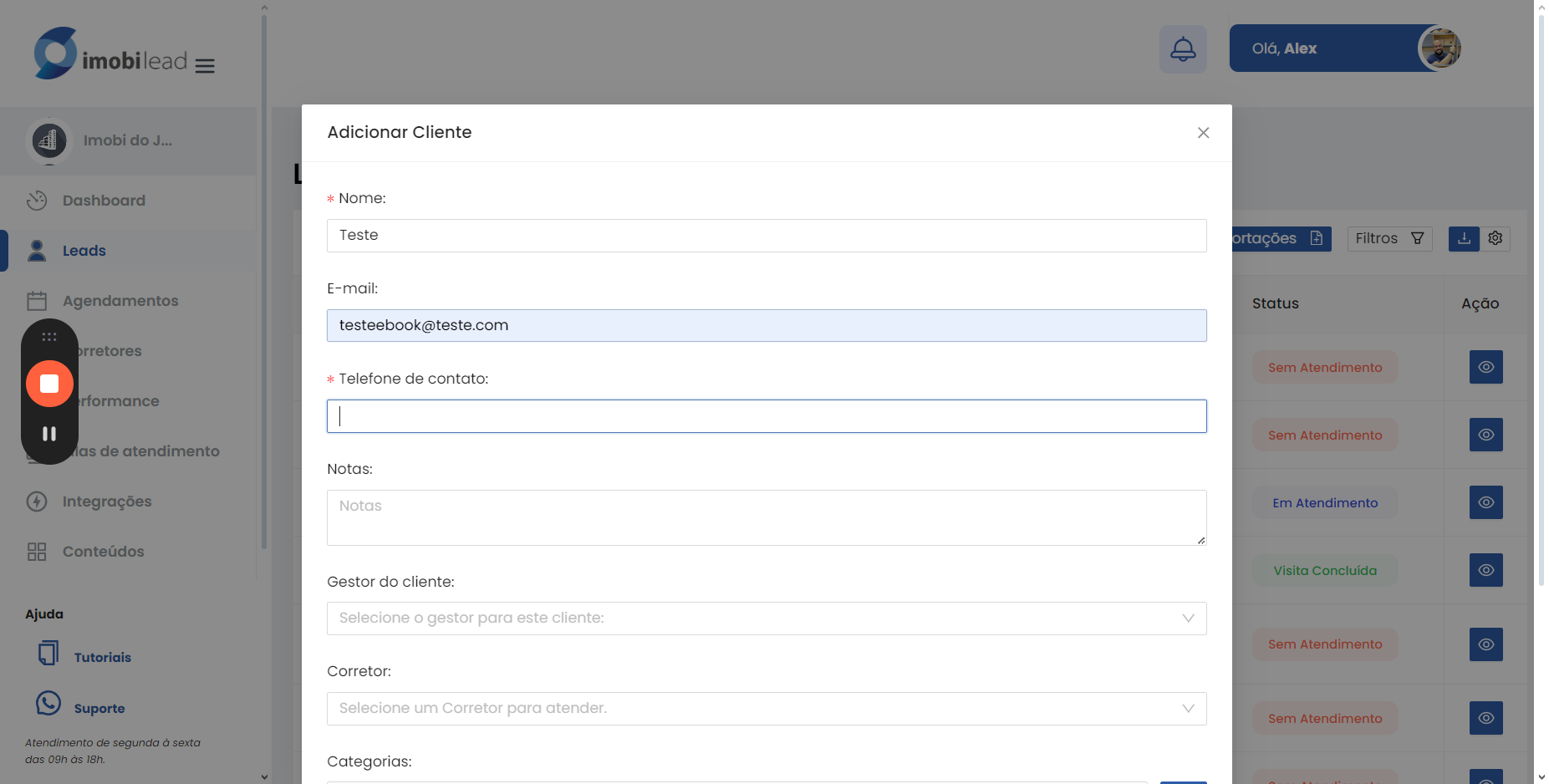Click the export document icon button
The width and height of the screenshot is (1549, 784).
pos(1316,239)
